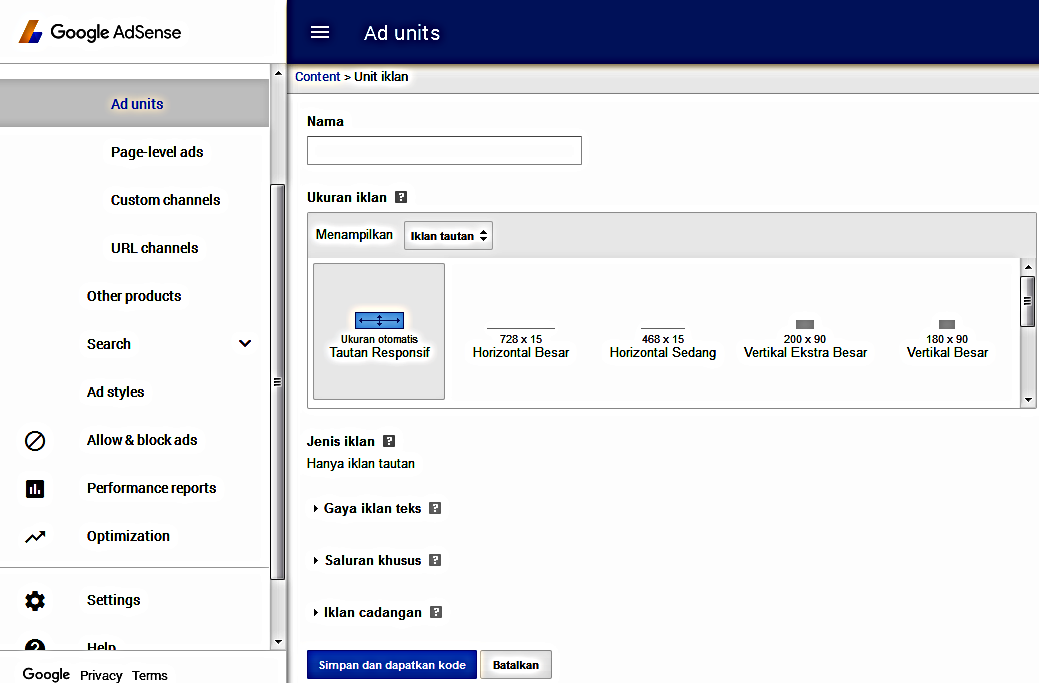Expand the Search section in sidebar

coord(245,344)
